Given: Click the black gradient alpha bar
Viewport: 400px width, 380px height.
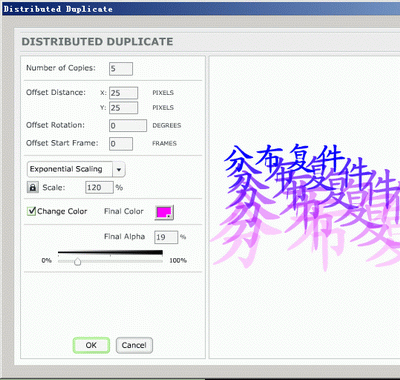Looking at the screenshot, I should click(x=110, y=253).
